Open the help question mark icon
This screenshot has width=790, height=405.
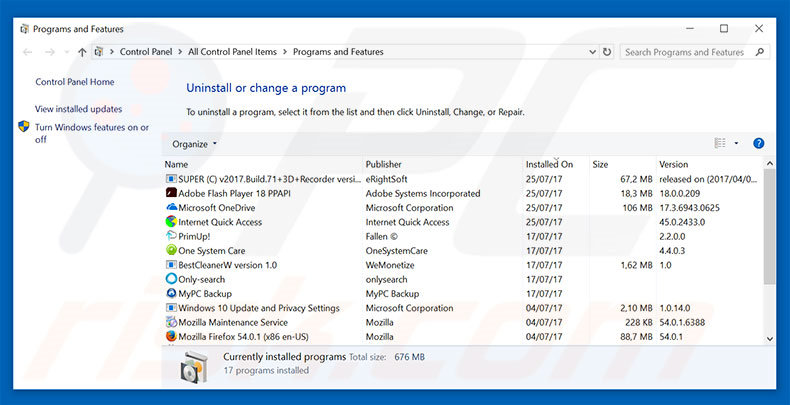758,144
